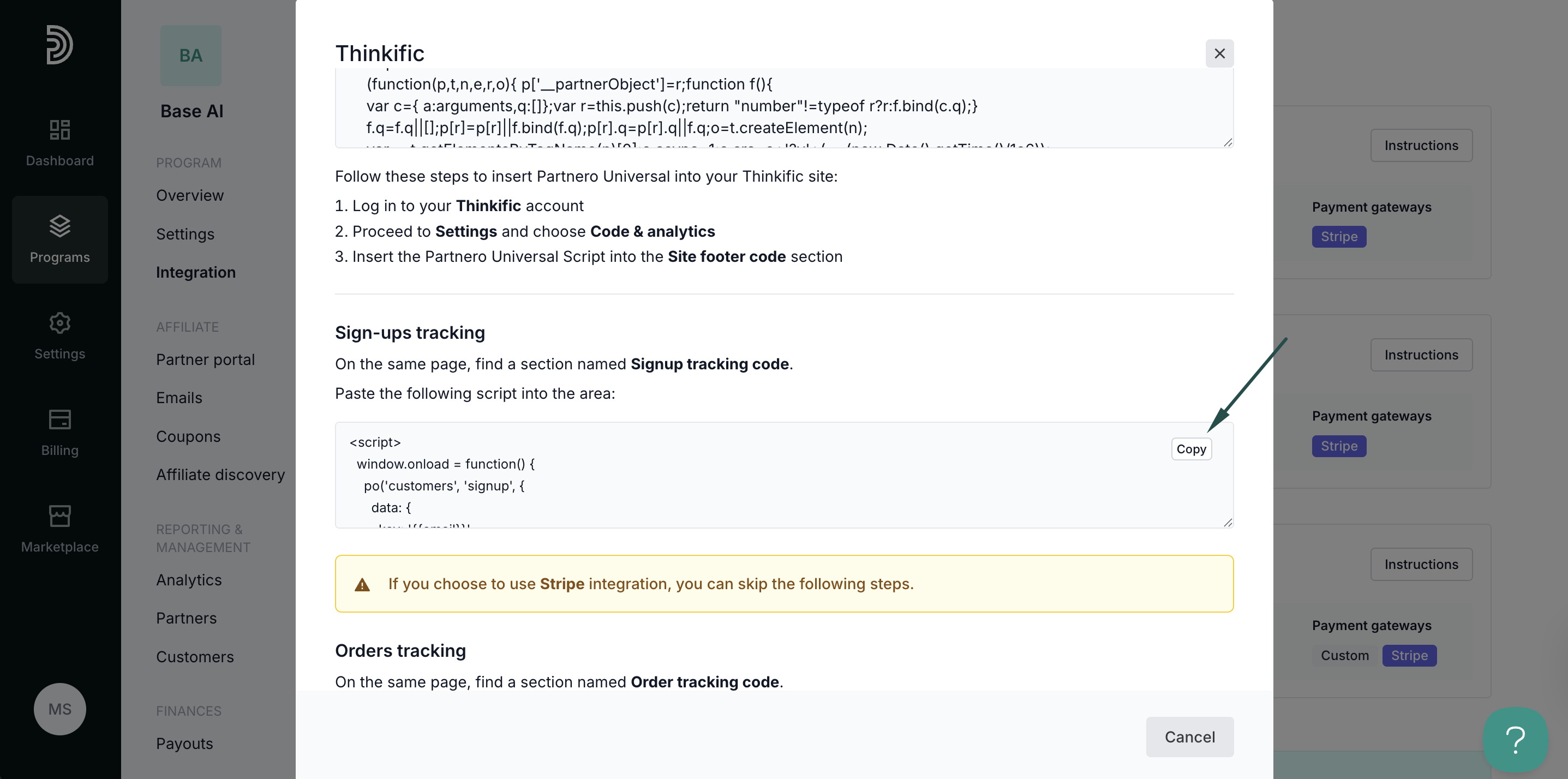
Task: Click the first Instructions button
Action: pyautogui.click(x=1421, y=146)
